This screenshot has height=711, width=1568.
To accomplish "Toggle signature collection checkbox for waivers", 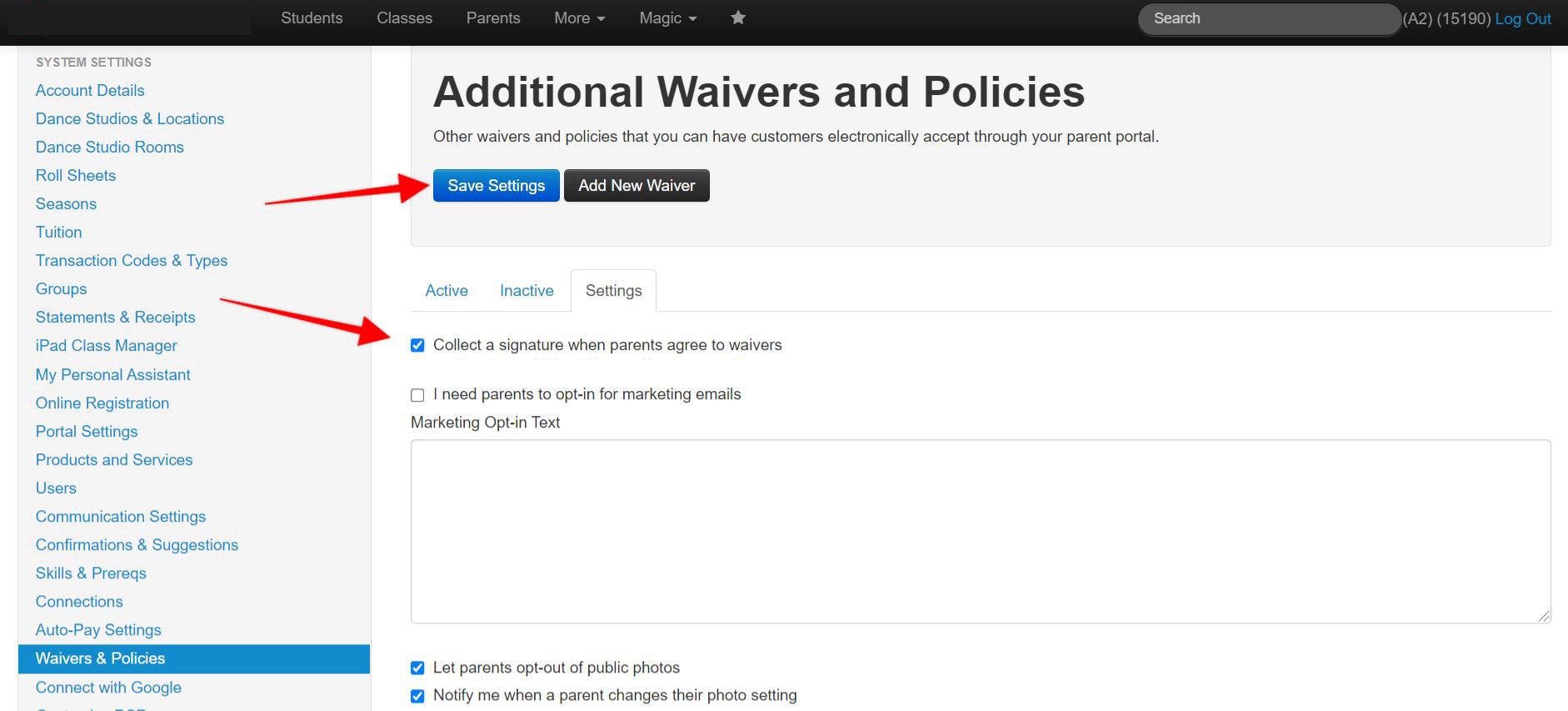I will (x=417, y=346).
